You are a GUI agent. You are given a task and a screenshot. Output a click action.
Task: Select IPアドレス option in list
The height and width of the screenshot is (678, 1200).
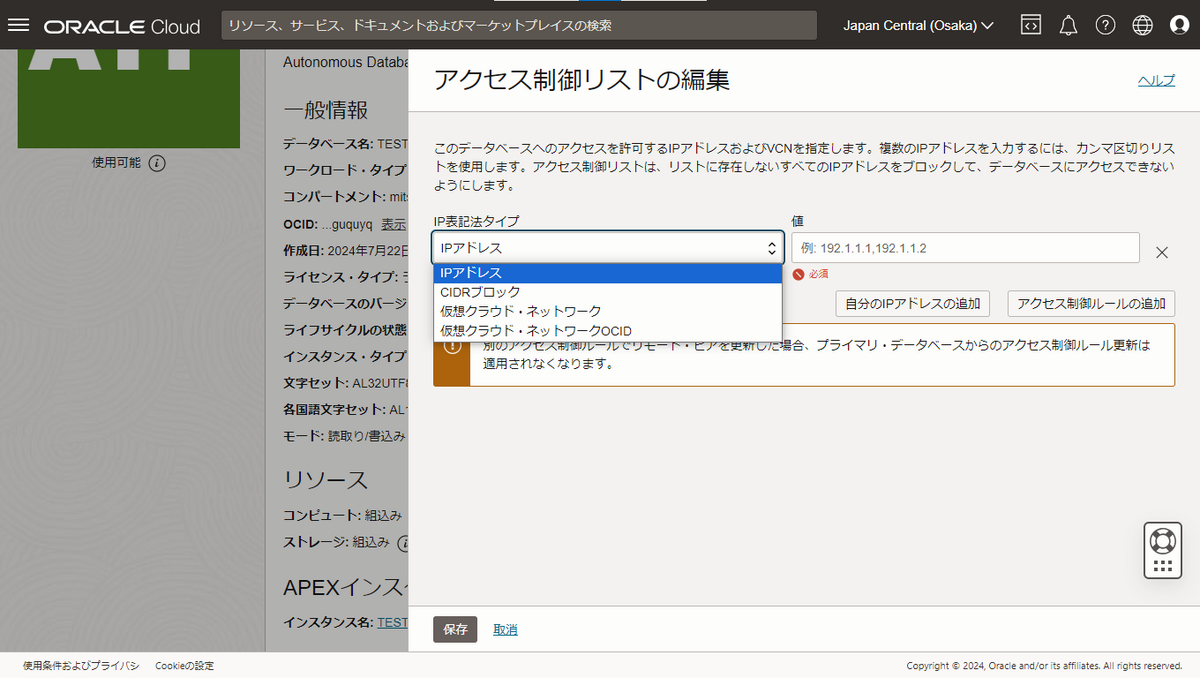coord(608,272)
